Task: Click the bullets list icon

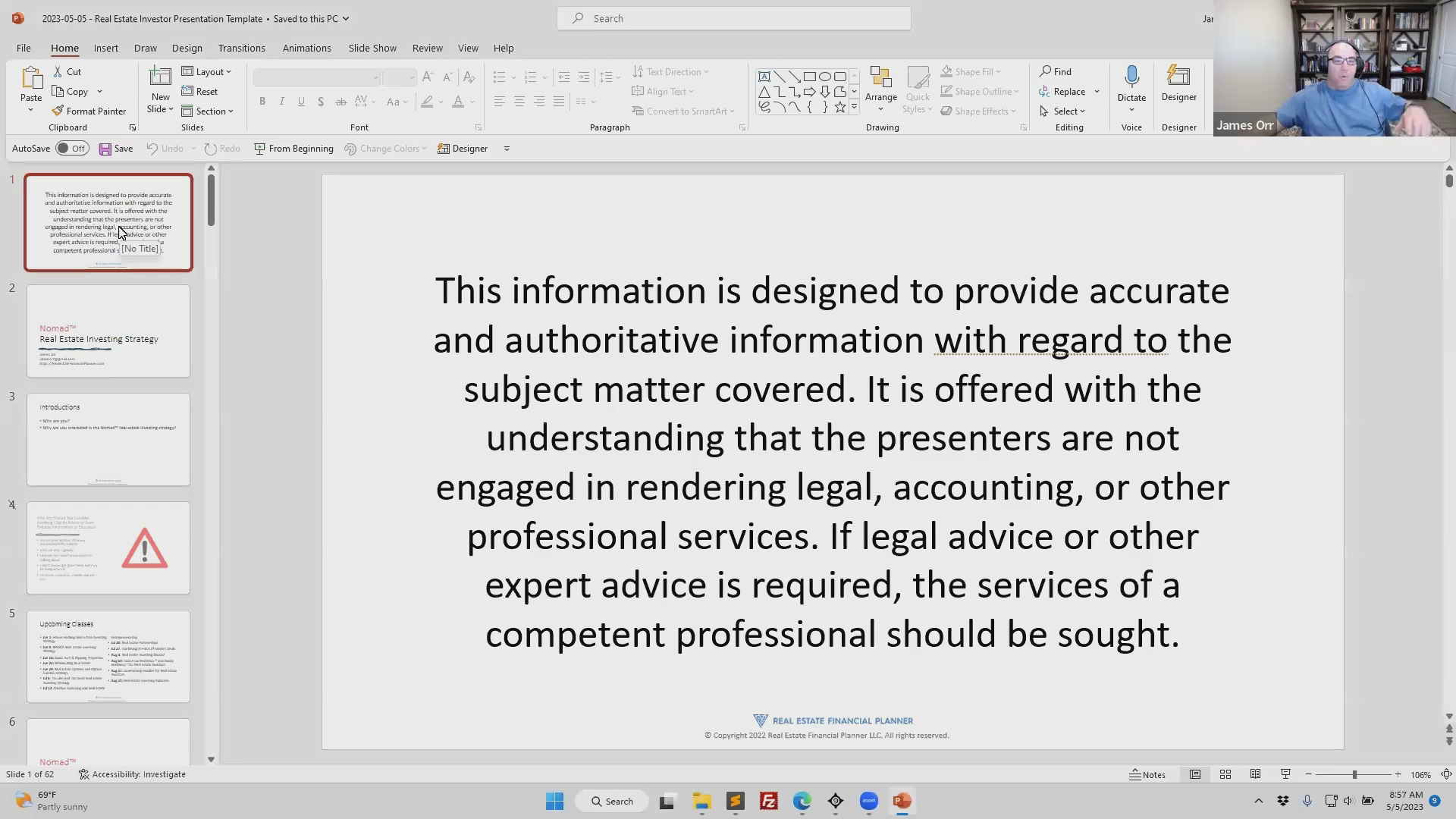Action: (x=499, y=77)
